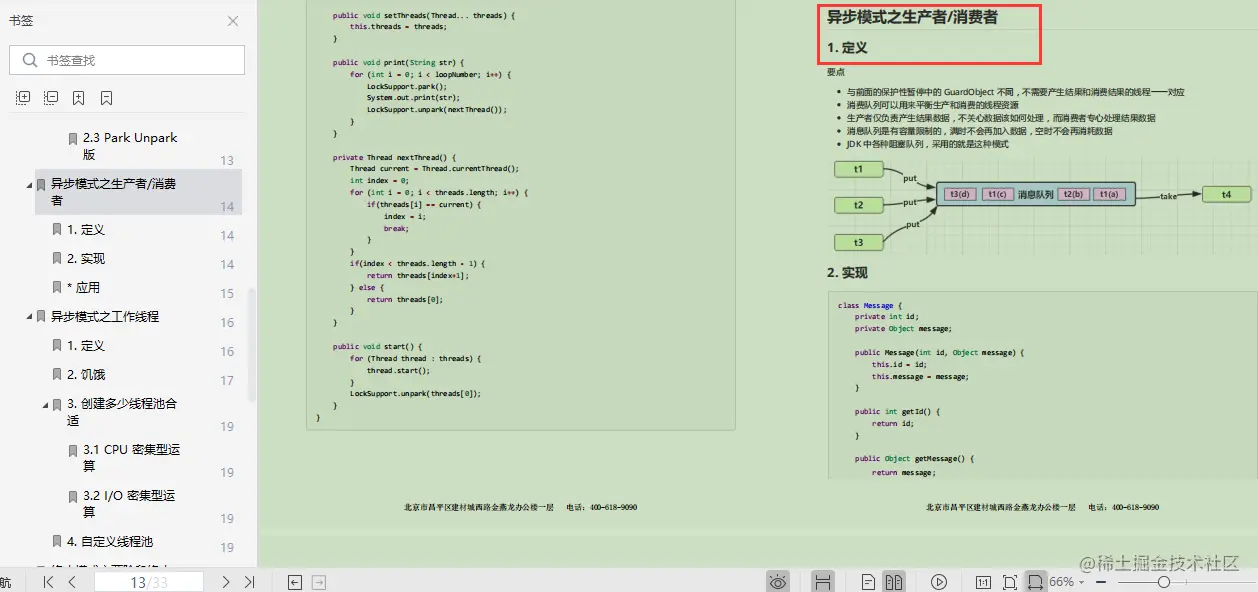Click the bookmarks panel vertical scrollbar

(252, 345)
